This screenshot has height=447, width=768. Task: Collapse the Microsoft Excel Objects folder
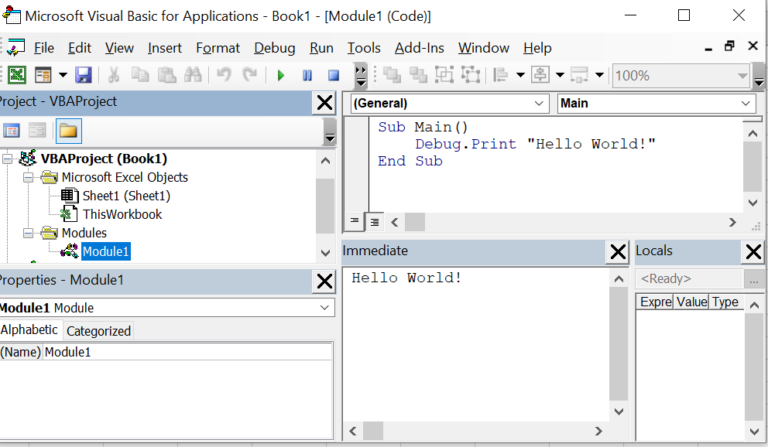pyautogui.click(x=28, y=177)
